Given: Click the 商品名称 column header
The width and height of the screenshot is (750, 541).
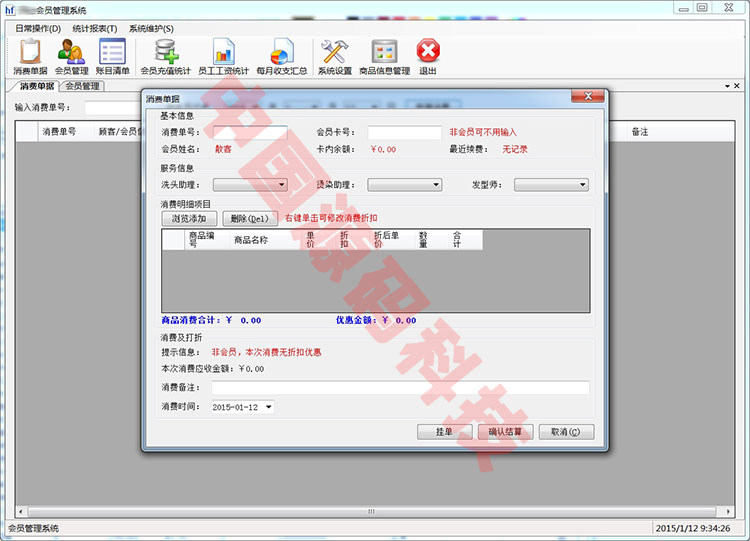Looking at the screenshot, I should (264, 240).
